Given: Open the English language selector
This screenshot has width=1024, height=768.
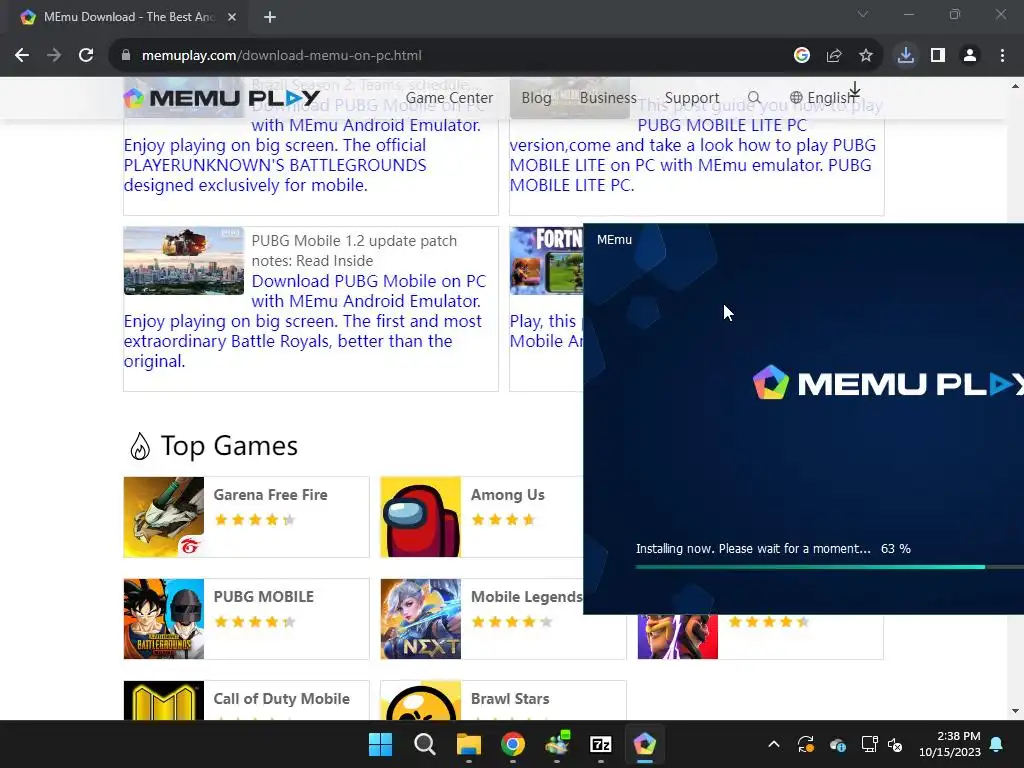Looking at the screenshot, I should pos(822,98).
